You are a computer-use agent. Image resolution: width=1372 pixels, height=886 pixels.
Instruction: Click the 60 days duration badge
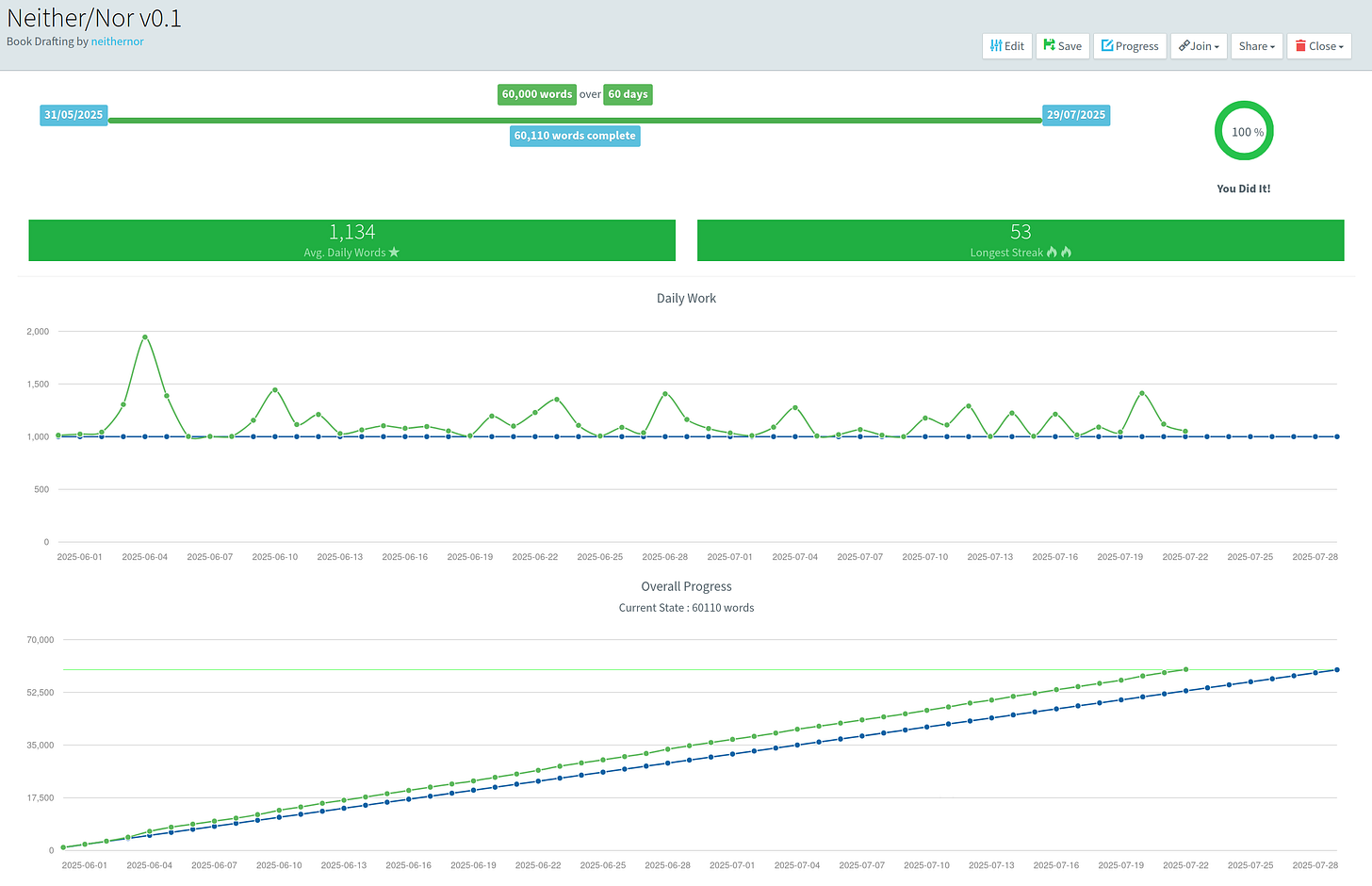coord(628,94)
